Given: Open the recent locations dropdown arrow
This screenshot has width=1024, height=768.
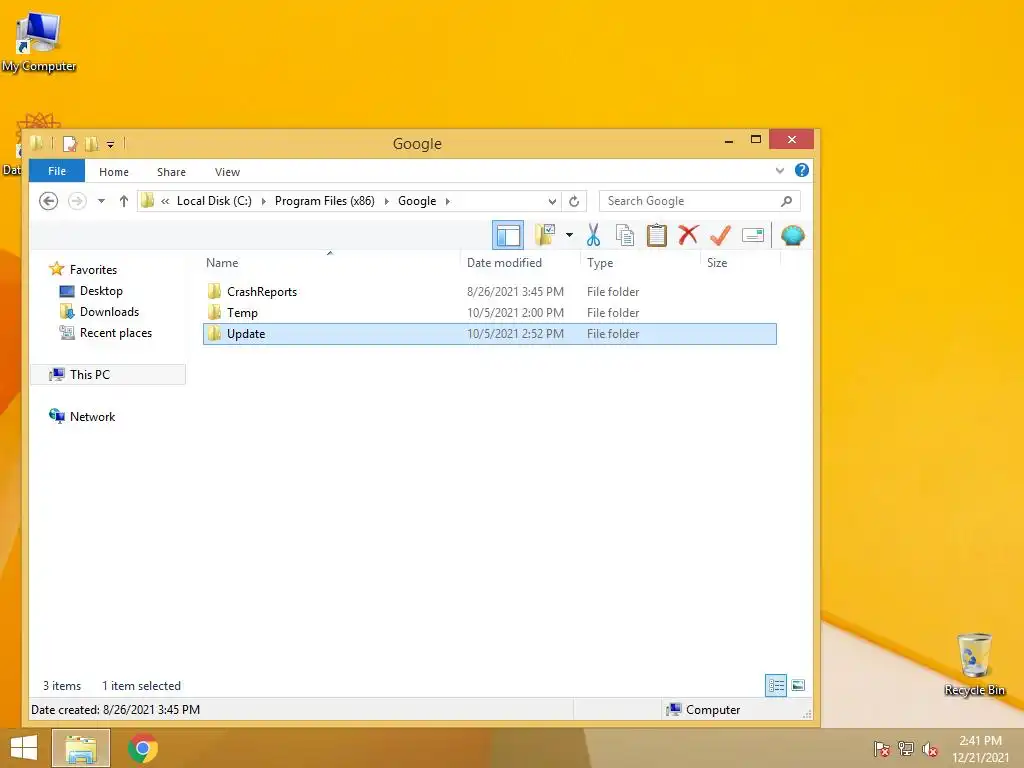Looking at the screenshot, I should [101, 201].
